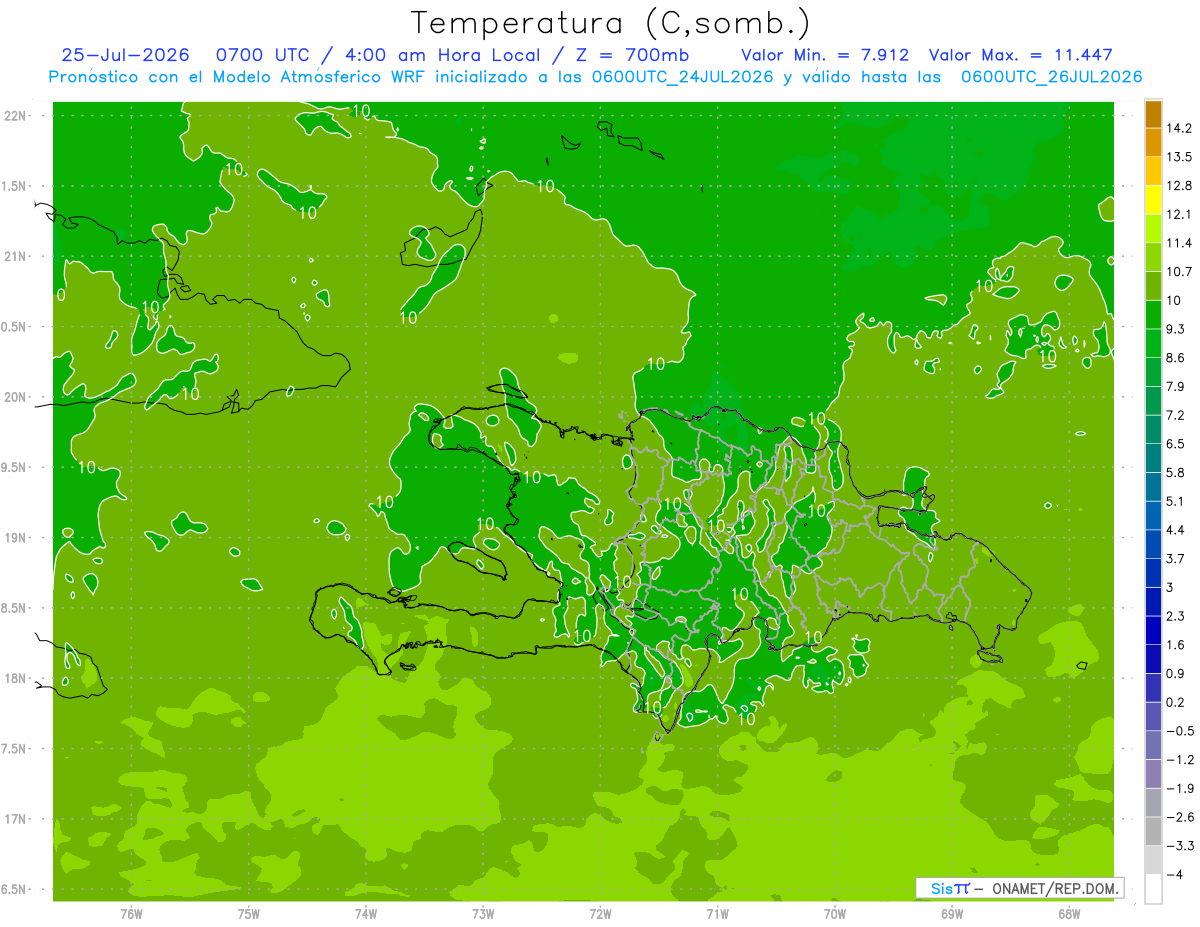1200x927 pixels.
Task: Click 'Valor Max. = 11.447' text
Action: (x=1020, y=55)
